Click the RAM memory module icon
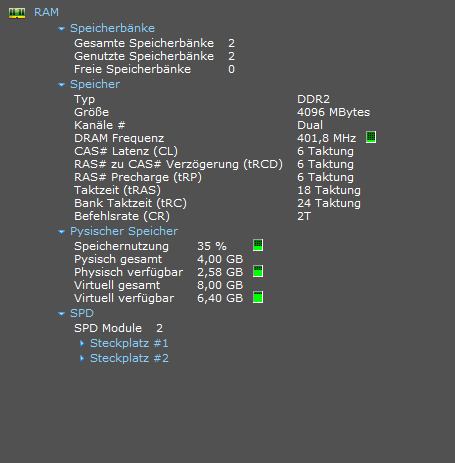Viewport: 455px width, 463px height. pyautogui.click(x=17, y=13)
